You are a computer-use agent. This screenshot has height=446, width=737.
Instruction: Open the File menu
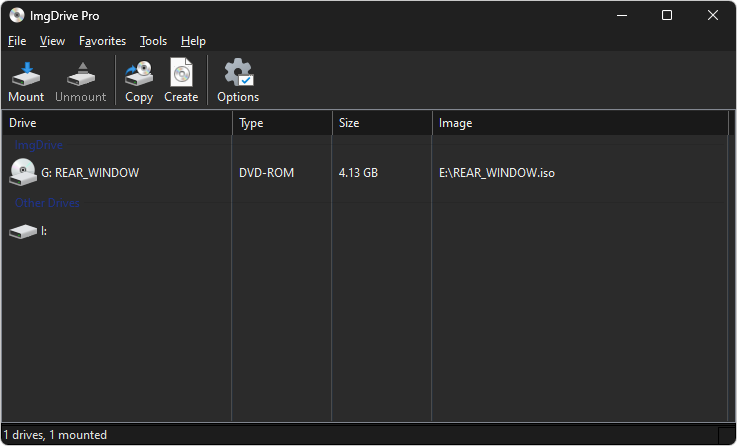click(17, 41)
